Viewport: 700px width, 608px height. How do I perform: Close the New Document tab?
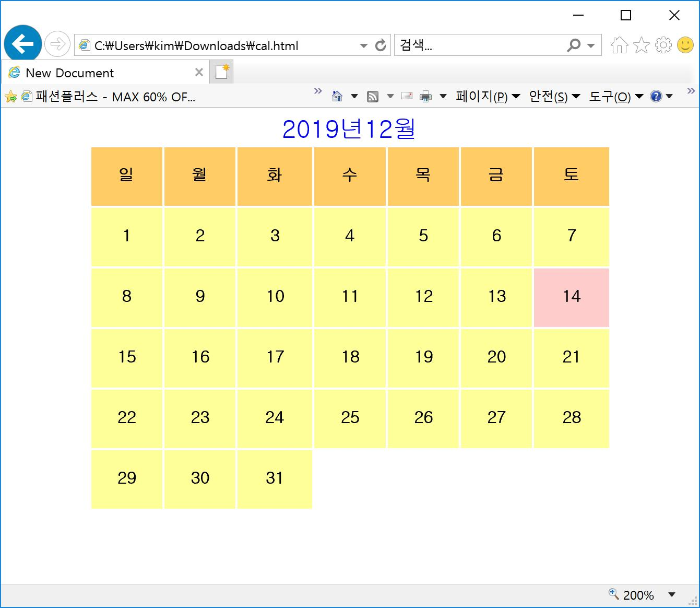pyautogui.click(x=199, y=72)
